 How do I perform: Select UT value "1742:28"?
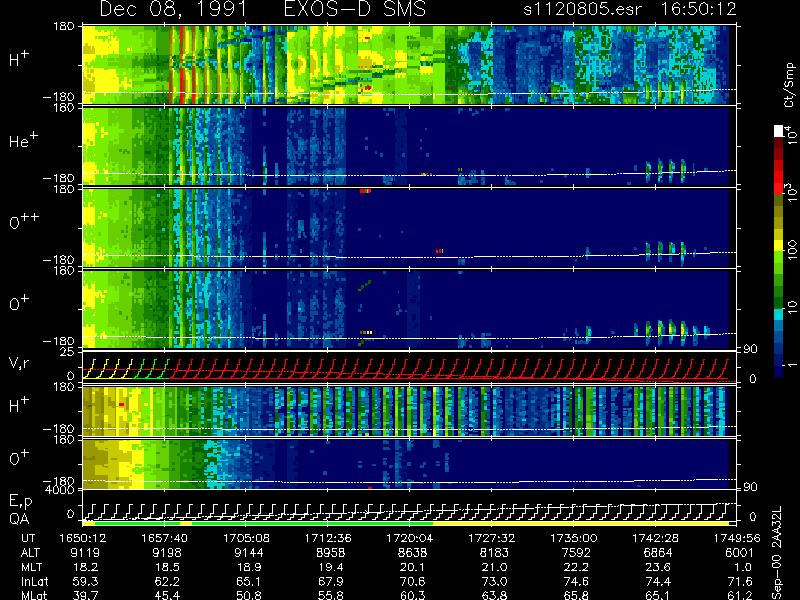click(x=656, y=538)
